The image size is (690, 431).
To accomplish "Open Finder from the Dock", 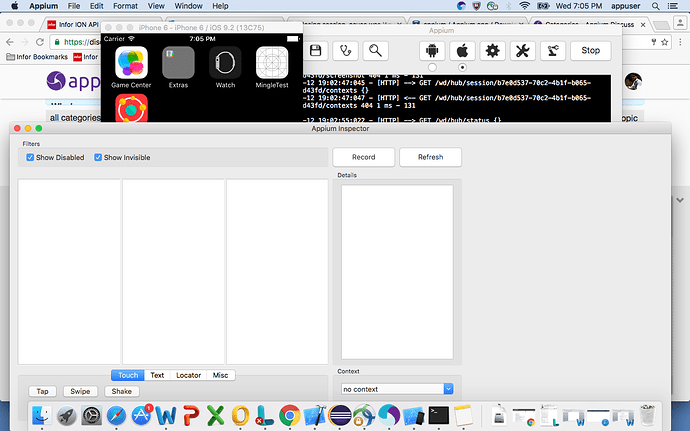I will click(x=41, y=415).
